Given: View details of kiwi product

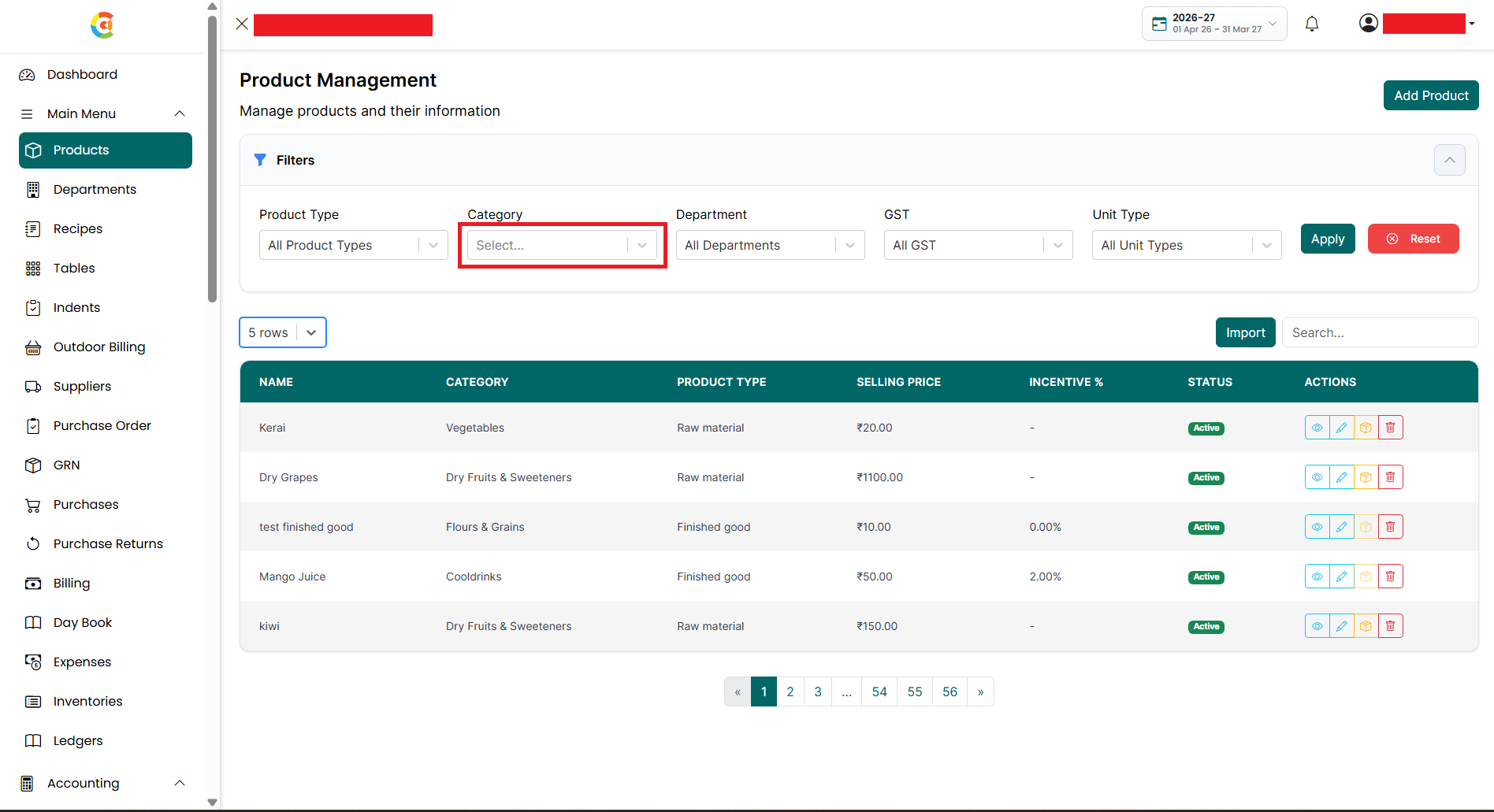Looking at the screenshot, I should pyautogui.click(x=1317, y=626).
